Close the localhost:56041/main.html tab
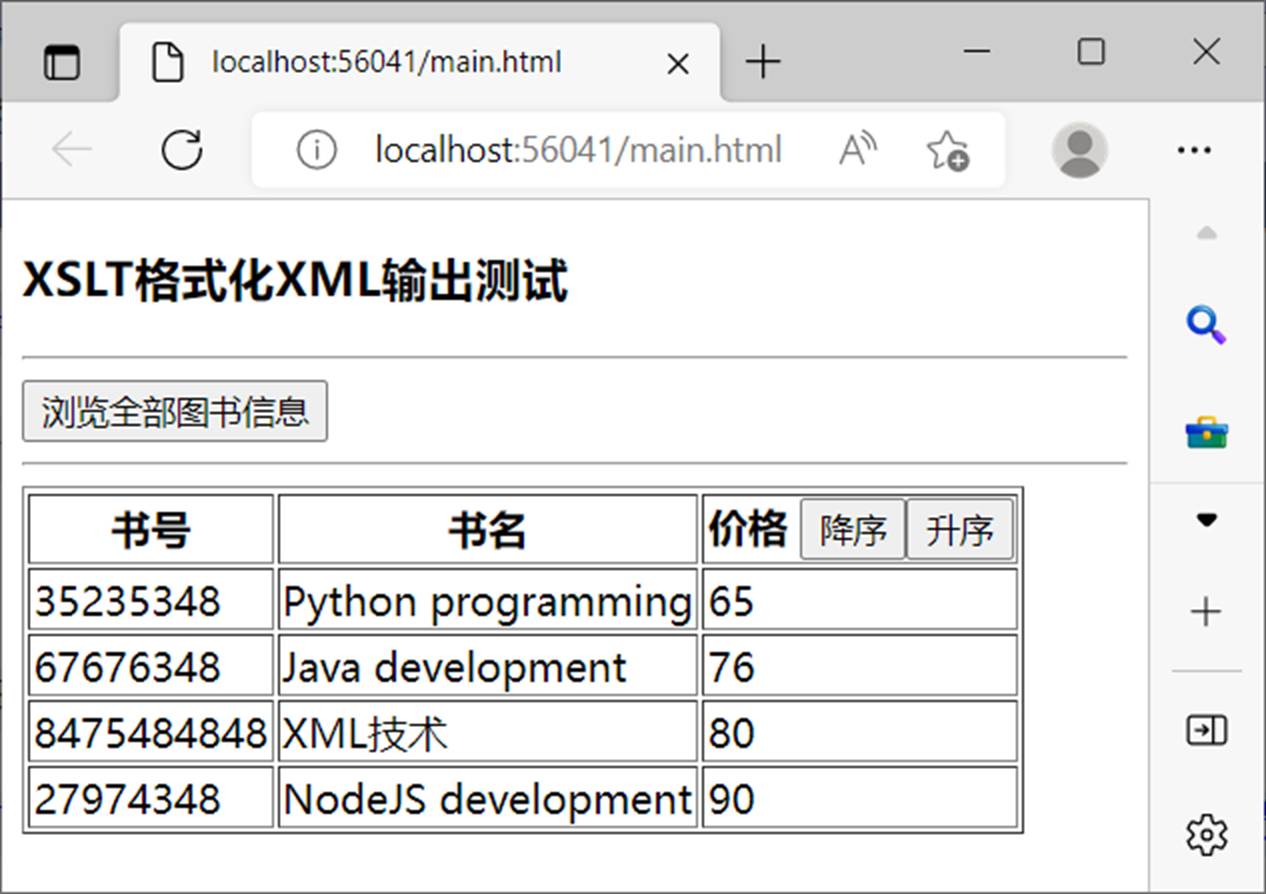This screenshot has width=1266, height=894. (x=677, y=64)
